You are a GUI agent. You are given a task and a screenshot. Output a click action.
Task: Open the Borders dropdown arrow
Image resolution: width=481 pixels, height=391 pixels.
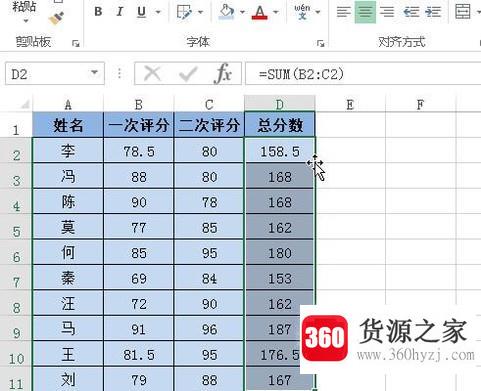pyautogui.click(x=200, y=12)
